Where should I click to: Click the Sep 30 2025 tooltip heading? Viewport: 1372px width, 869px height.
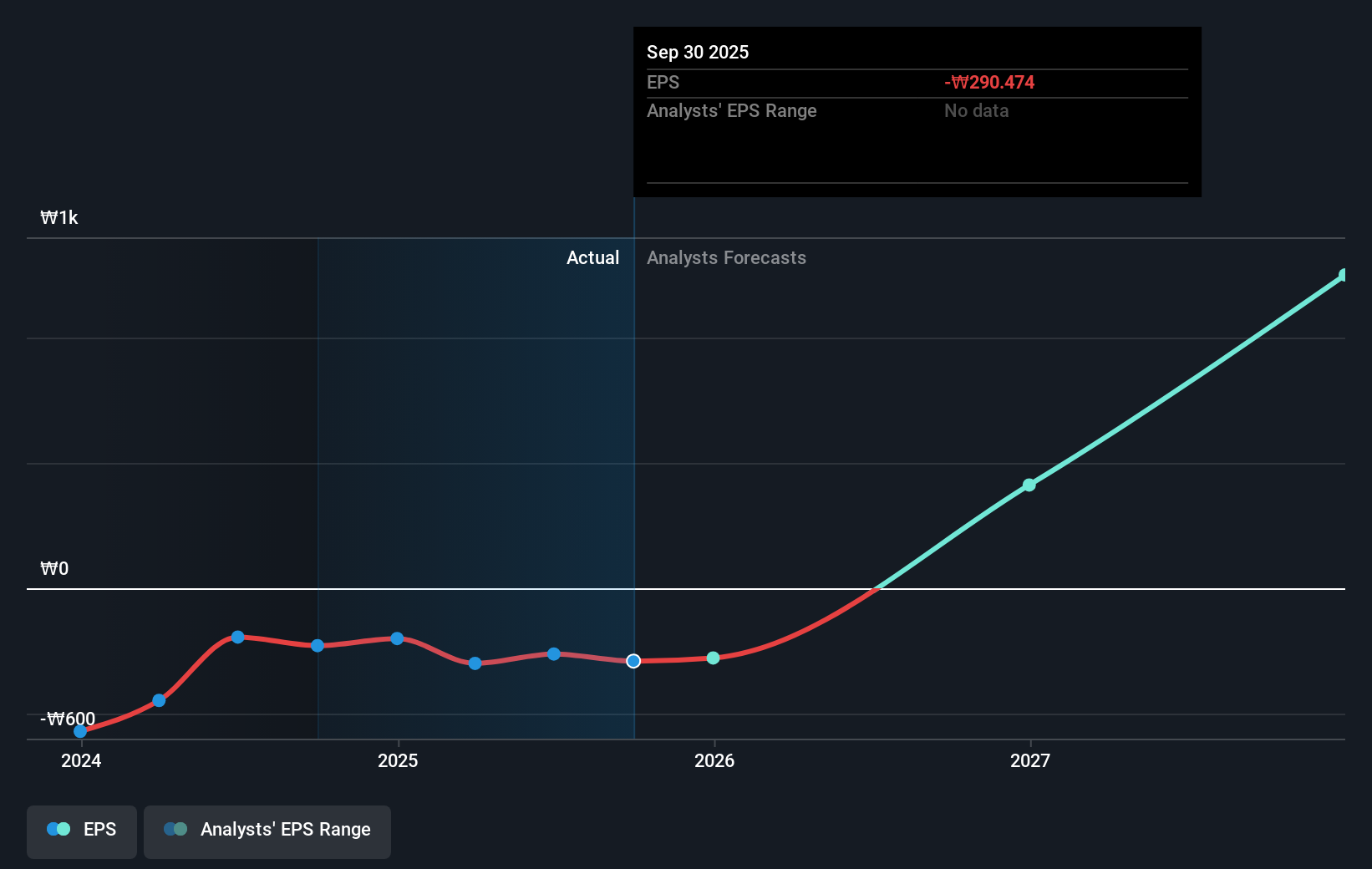pyautogui.click(x=698, y=53)
